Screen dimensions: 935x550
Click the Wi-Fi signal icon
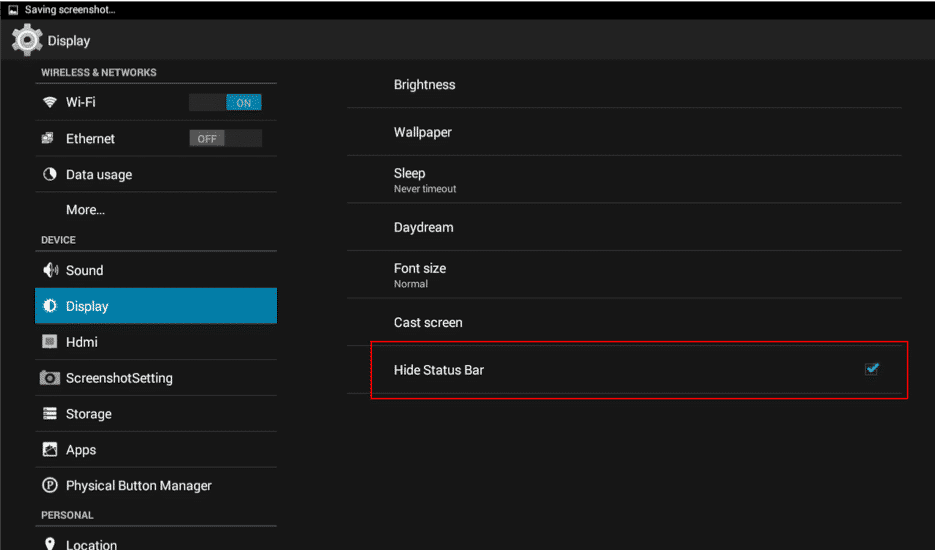coord(49,102)
